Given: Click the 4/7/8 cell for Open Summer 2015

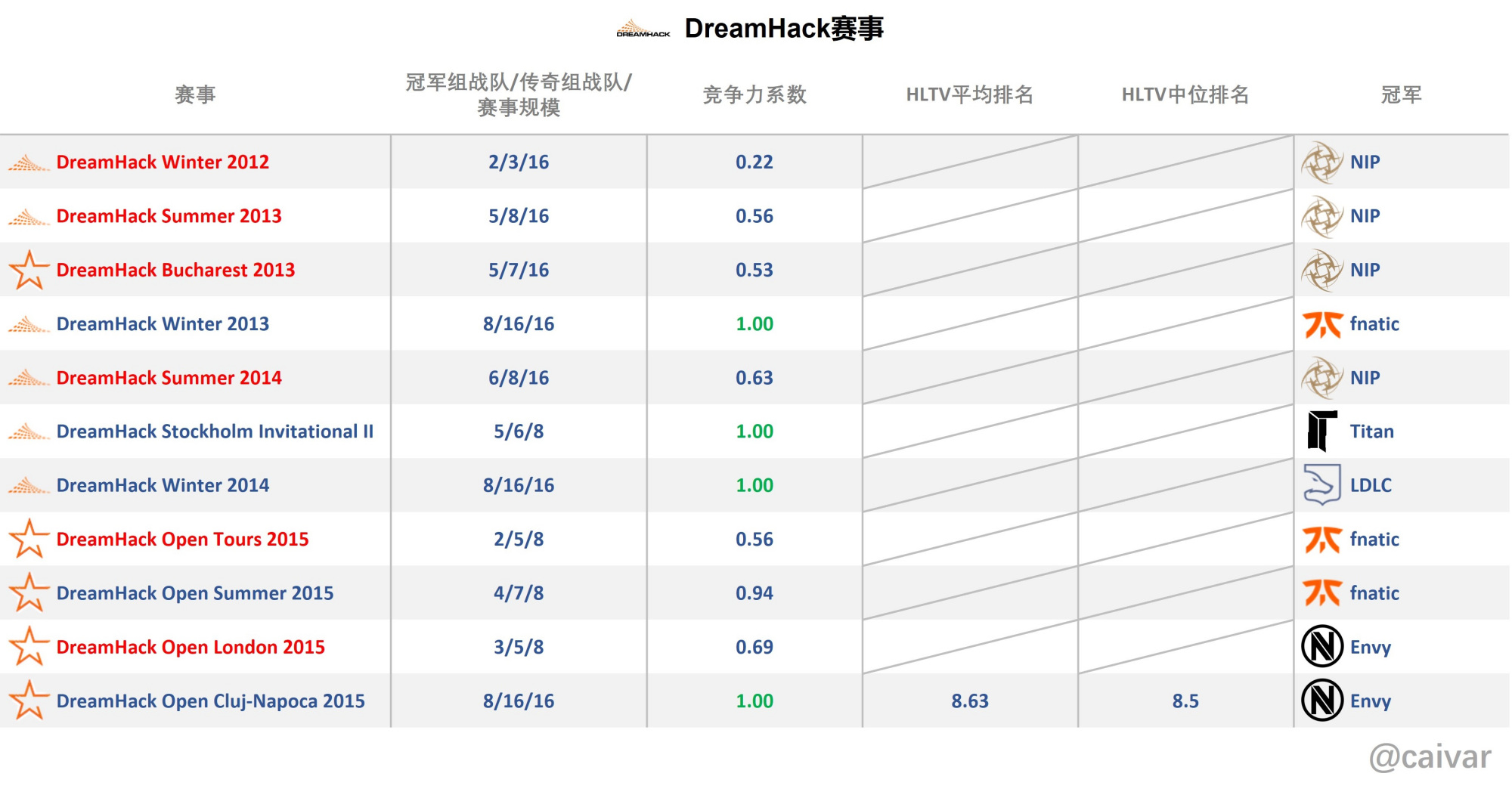Looking at the screenshot, I should 519,593.
